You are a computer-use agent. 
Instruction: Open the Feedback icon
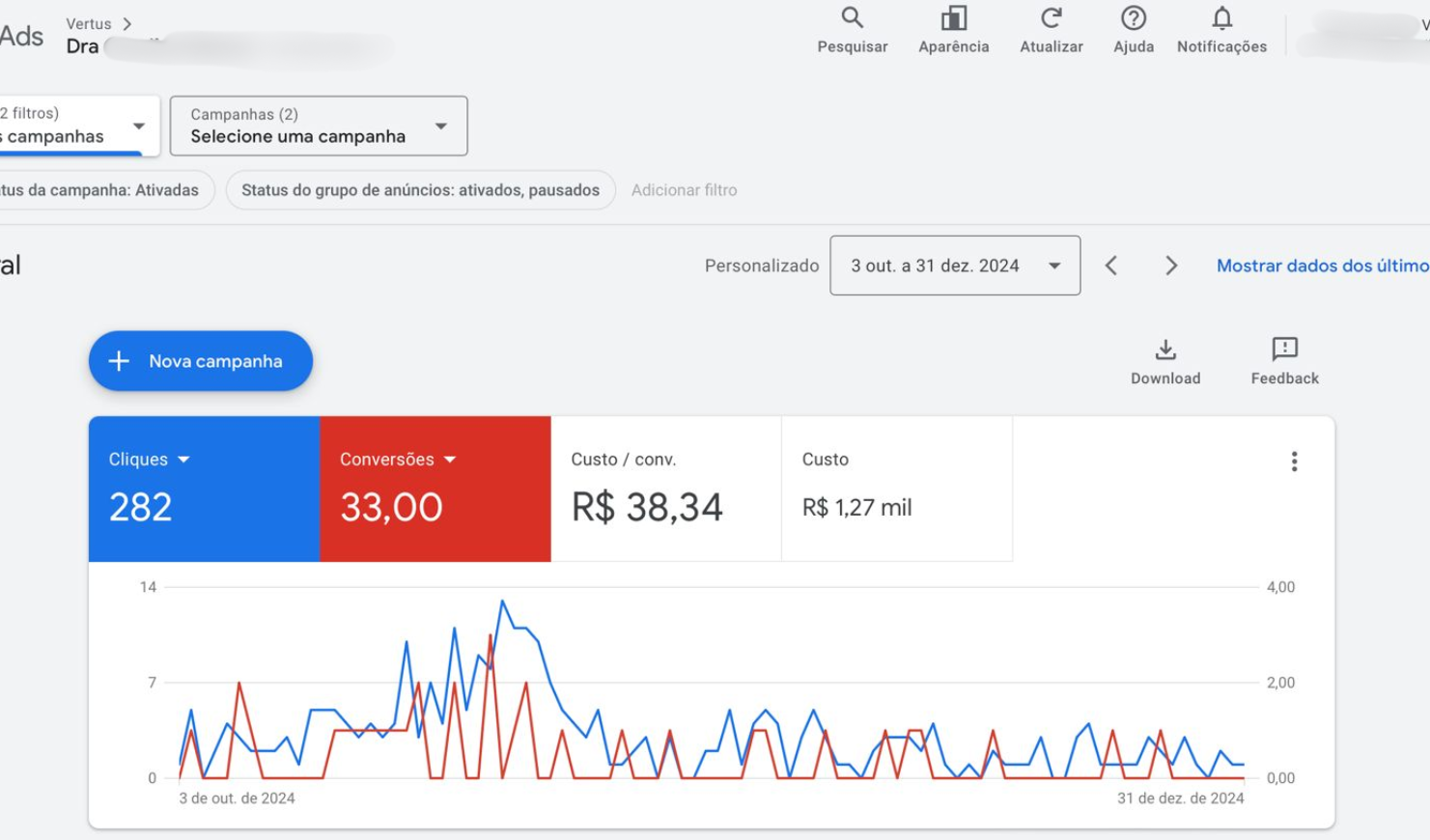tap(1284, 350)
